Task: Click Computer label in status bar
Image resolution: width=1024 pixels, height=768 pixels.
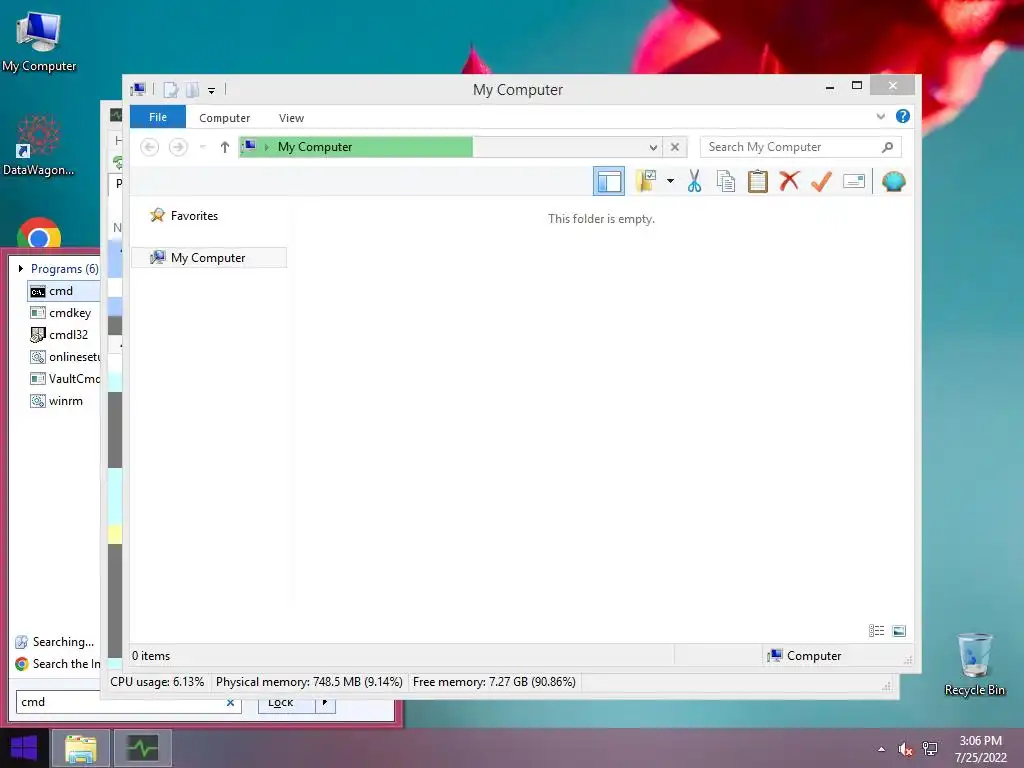Action: [814, 656]
